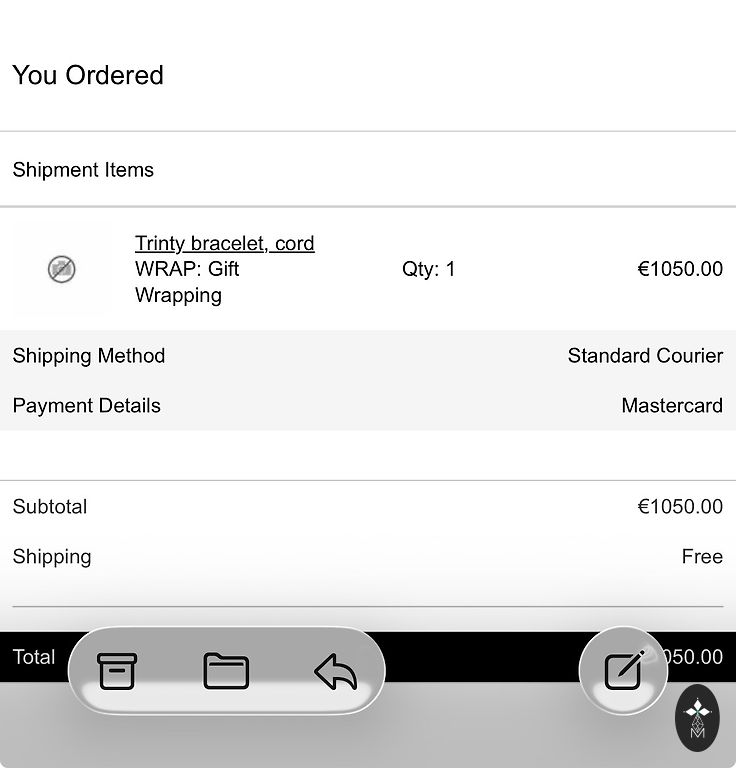Image resolution: width=736 pixels, height=768 pixels.
Task: Compose a new message
Action: [624, 670]
